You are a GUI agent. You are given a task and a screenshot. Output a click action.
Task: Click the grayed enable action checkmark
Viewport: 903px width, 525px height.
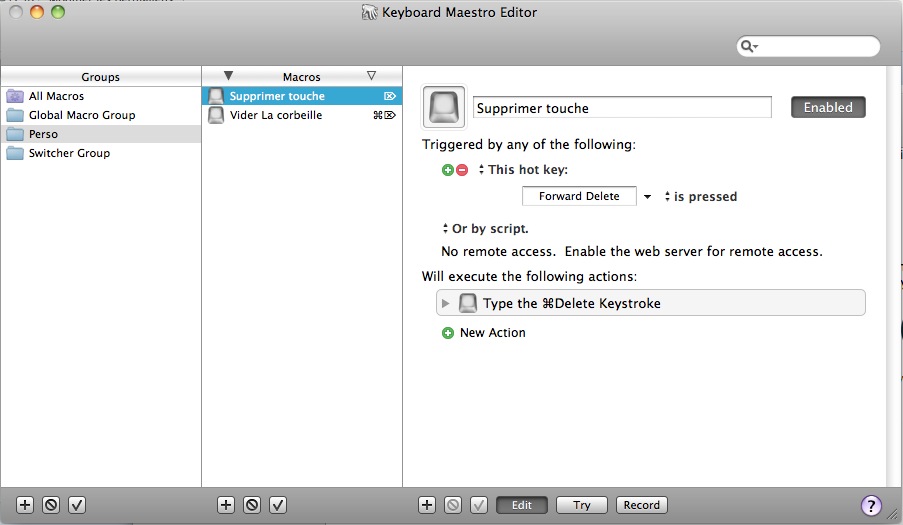(479, 505)
